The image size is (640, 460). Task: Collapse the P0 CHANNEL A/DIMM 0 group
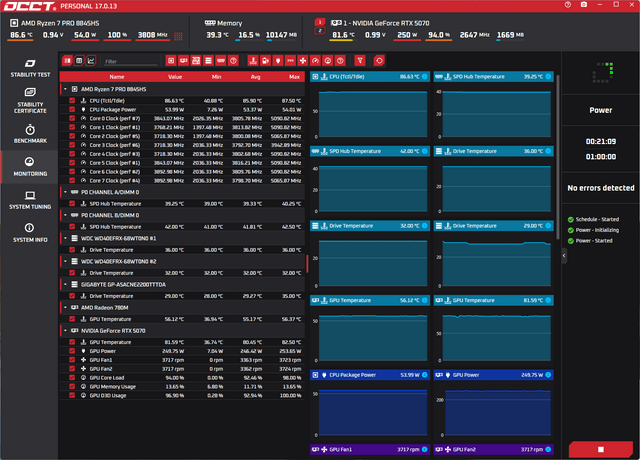click(65, 192)
